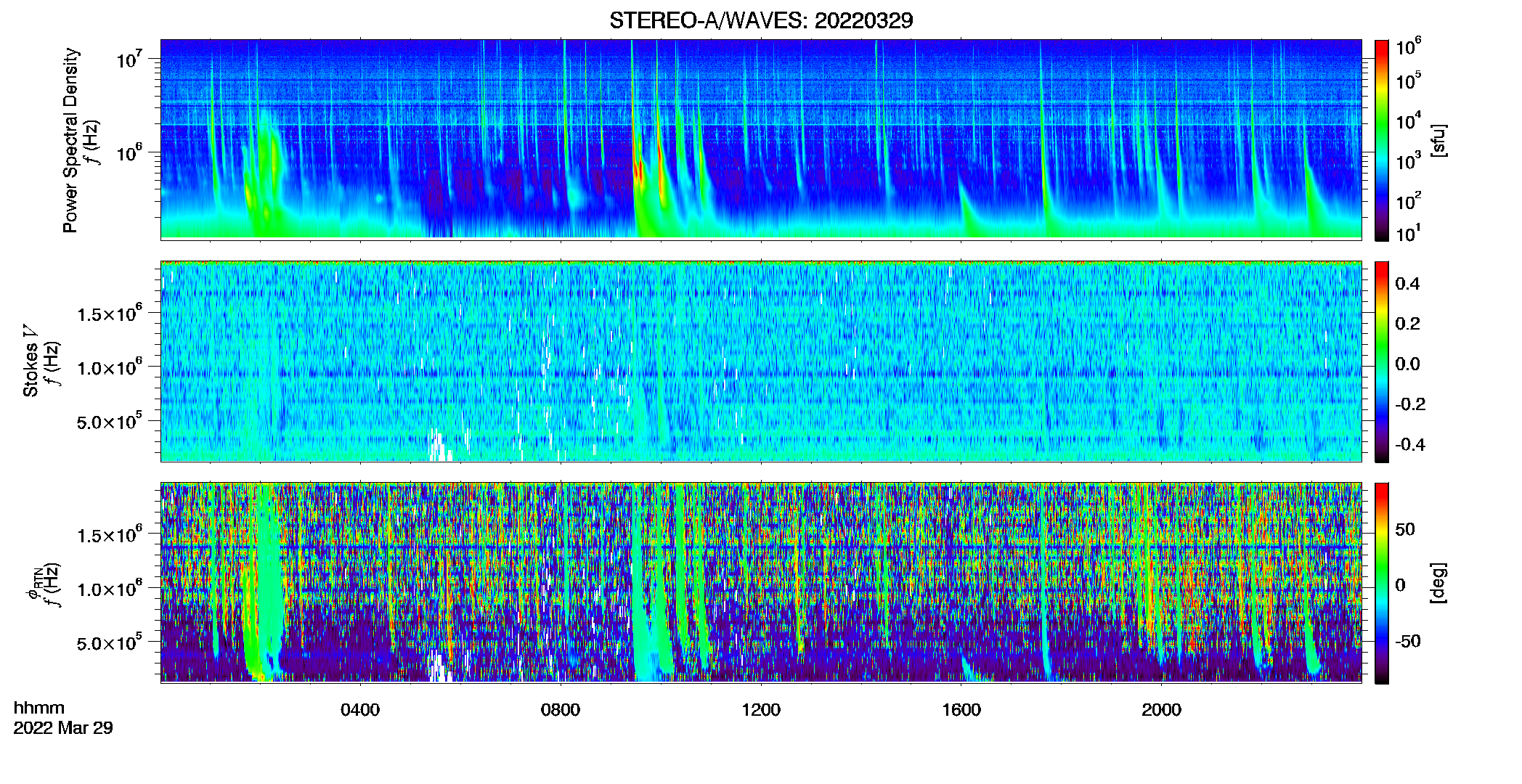Click the Stokes V colorbar

1382,362
